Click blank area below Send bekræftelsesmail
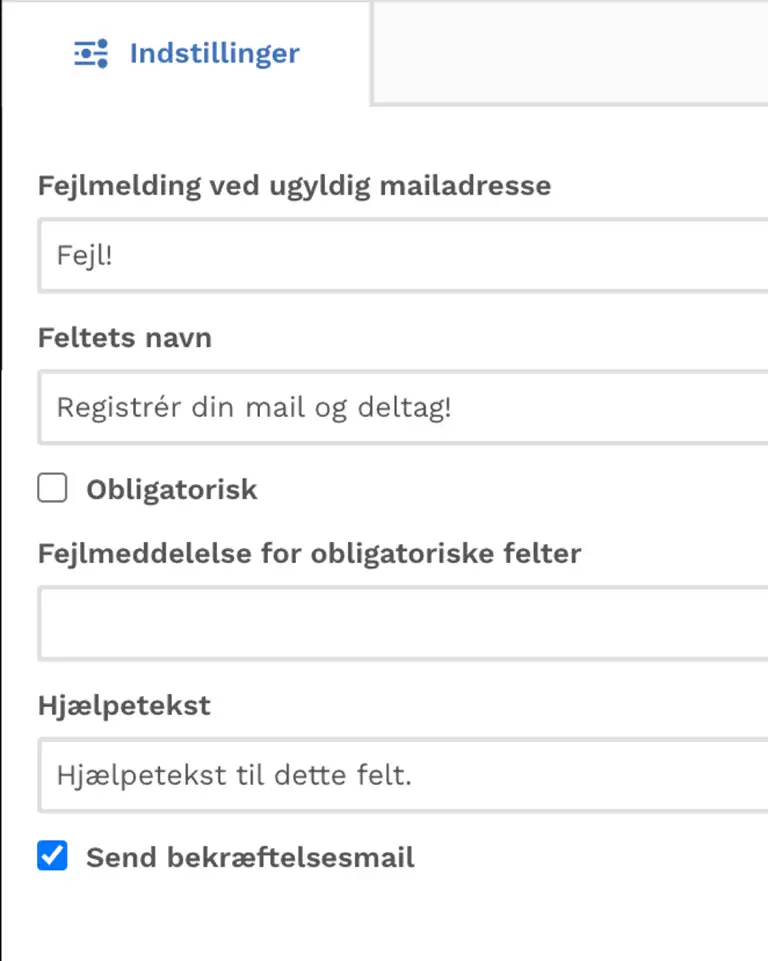Image resolution: width=768 pixels, height=961 pixels. click(x=384, y=919)
